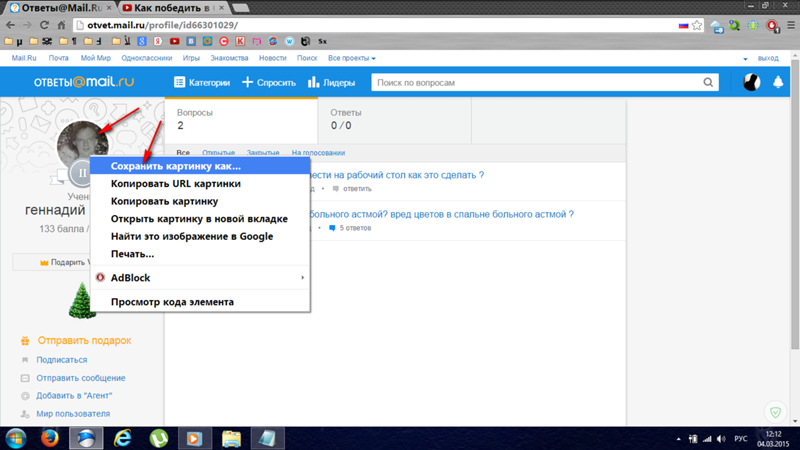800x450 pixels.
Task: Open the Sx bookmark
Action: point(322,41)
